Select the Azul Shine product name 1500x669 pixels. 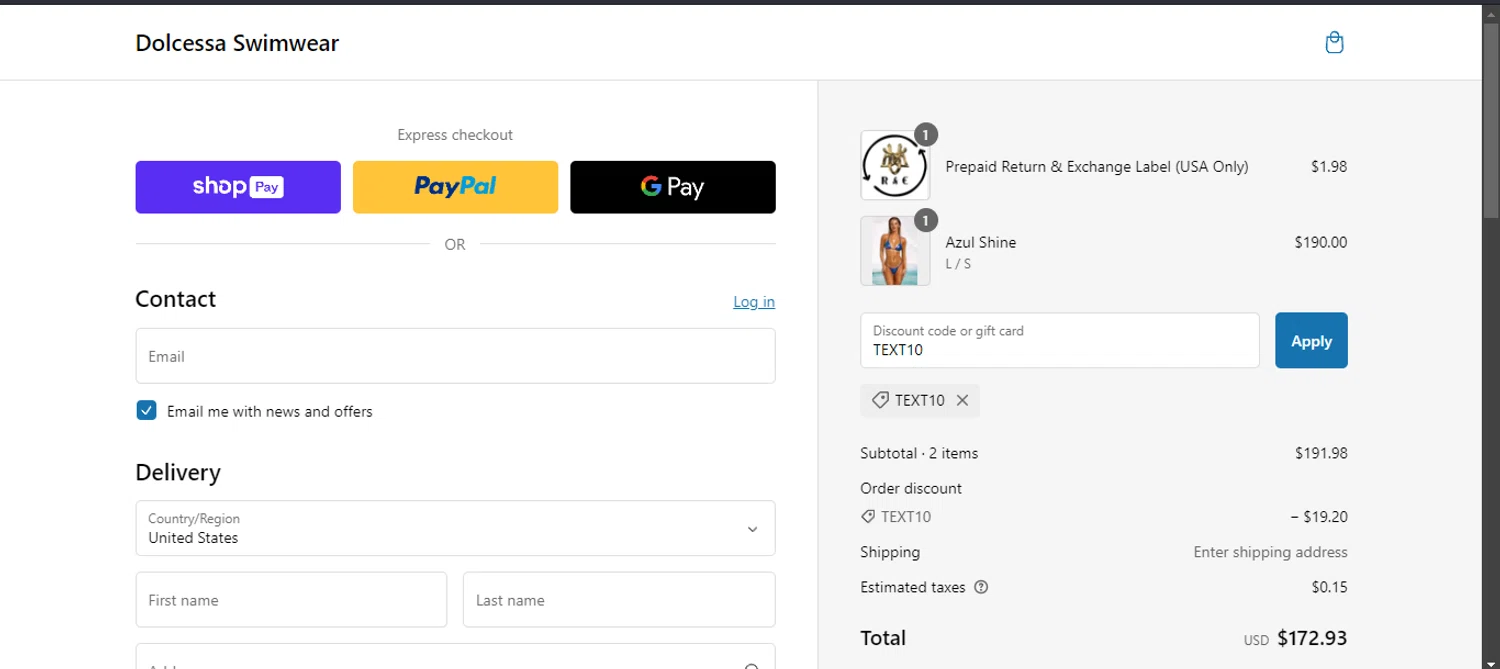981,242
